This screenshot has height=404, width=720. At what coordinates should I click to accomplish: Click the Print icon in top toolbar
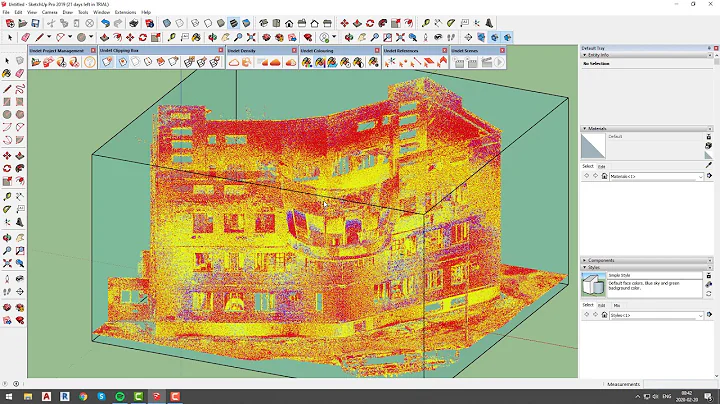[134, 23]
